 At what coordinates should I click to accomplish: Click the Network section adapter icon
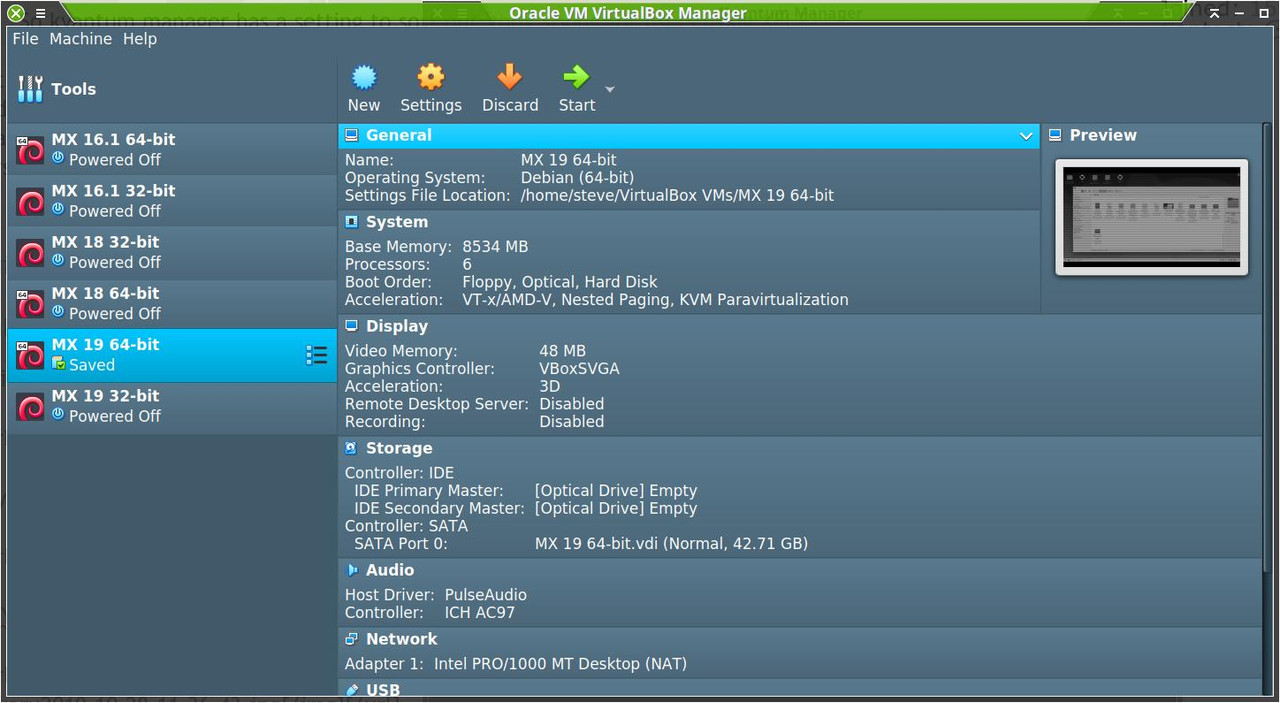tap(352, 639)
